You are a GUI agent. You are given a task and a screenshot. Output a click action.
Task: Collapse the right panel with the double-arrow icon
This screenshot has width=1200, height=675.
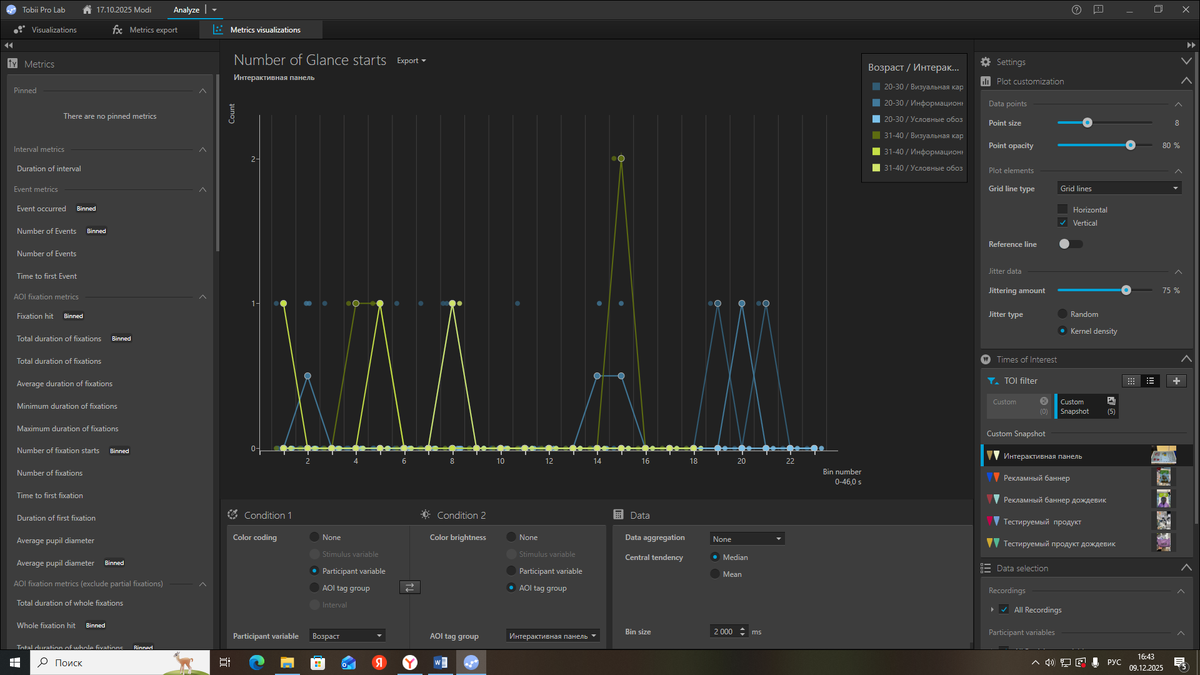[x=1190, y=46]
